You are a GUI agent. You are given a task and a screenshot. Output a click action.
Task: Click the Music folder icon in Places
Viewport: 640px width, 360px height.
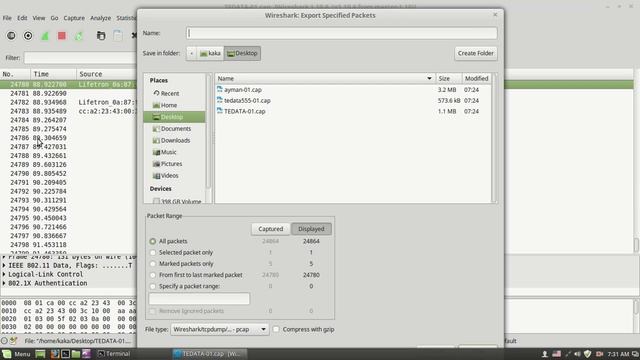156,152
